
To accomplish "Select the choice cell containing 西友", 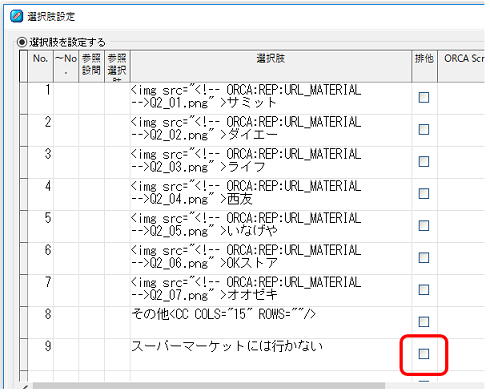I will (x=271, y=194).
